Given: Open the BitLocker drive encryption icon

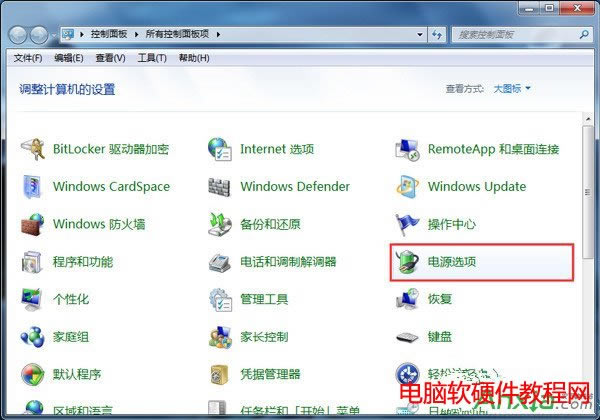Looking at the screenshot, I should 33,149.
